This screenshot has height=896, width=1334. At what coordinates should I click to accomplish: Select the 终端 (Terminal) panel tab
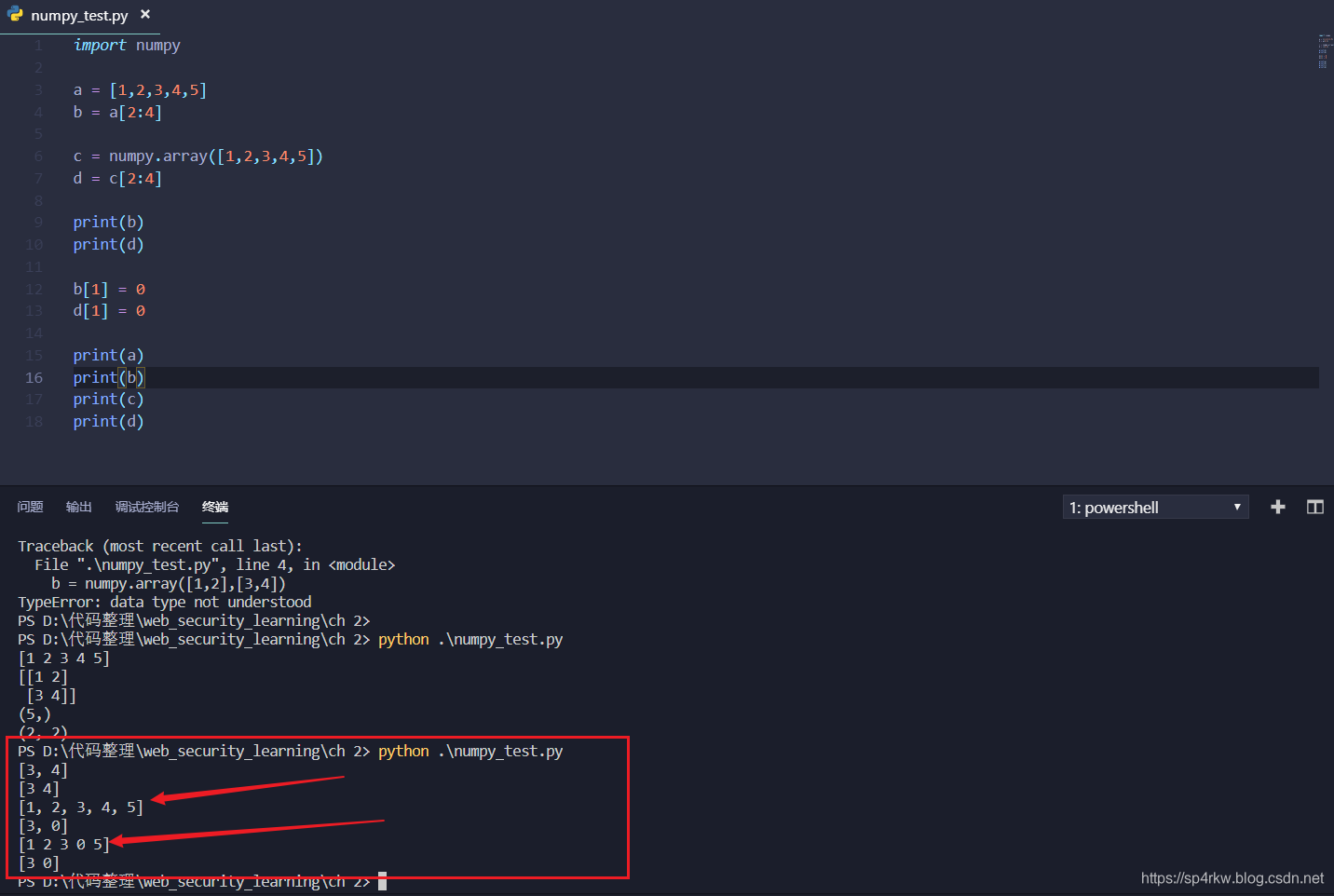[x=215, y=507]
